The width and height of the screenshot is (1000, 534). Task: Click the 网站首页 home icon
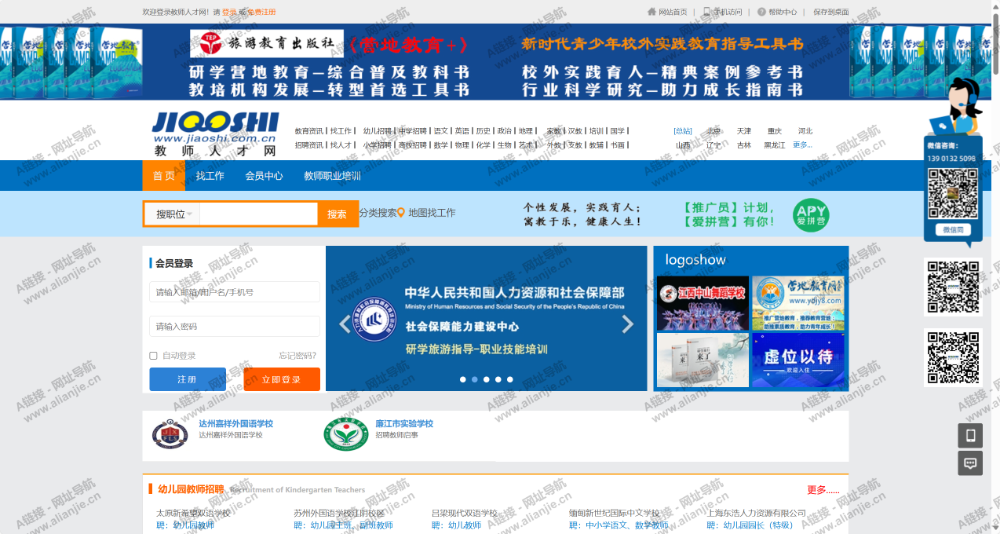click(651, 11)
